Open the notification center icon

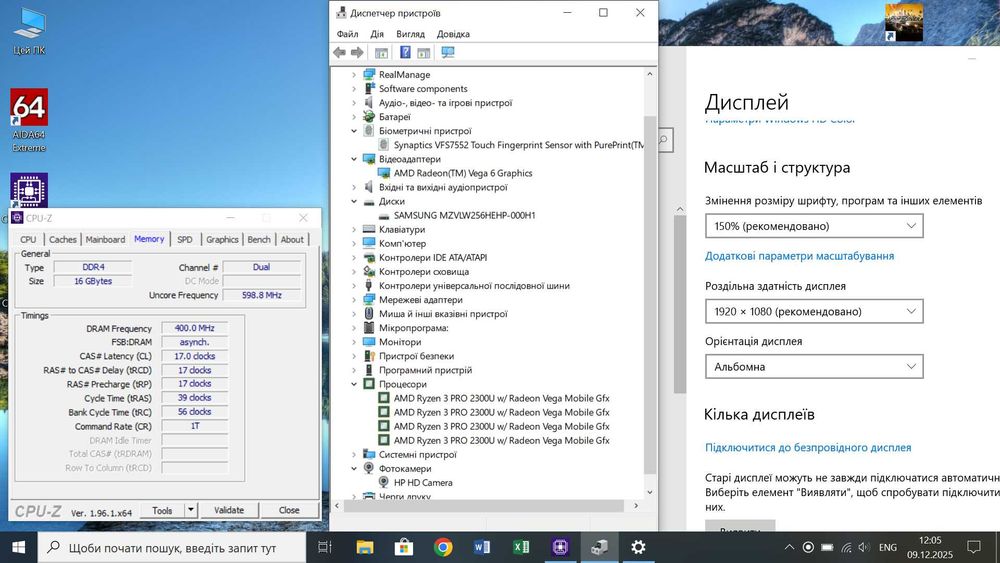(x=973, y=547)
